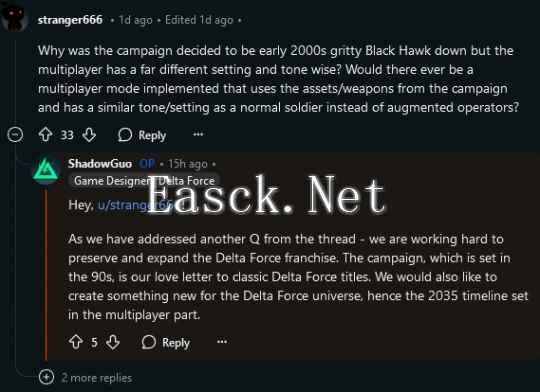
Task: Downvote ShadowGuo's reply
Action: click(x=113, y=342)
